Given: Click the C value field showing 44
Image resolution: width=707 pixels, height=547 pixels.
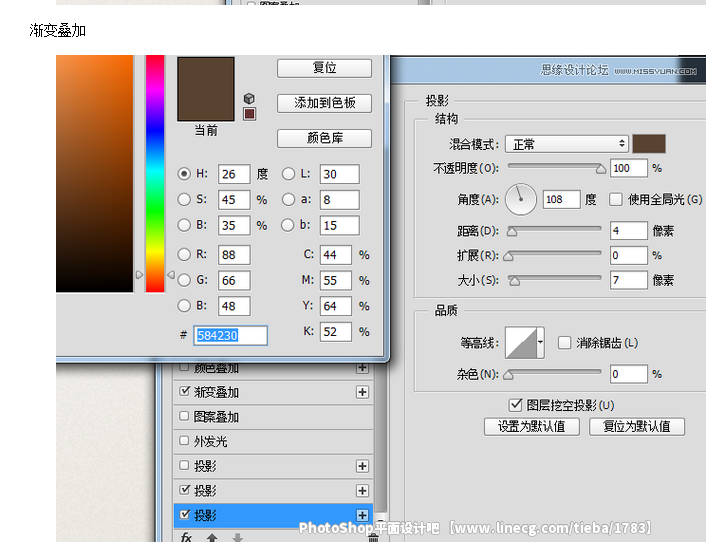Looking at the screenshot, I should pyautogui.click(x=335, y=255).
